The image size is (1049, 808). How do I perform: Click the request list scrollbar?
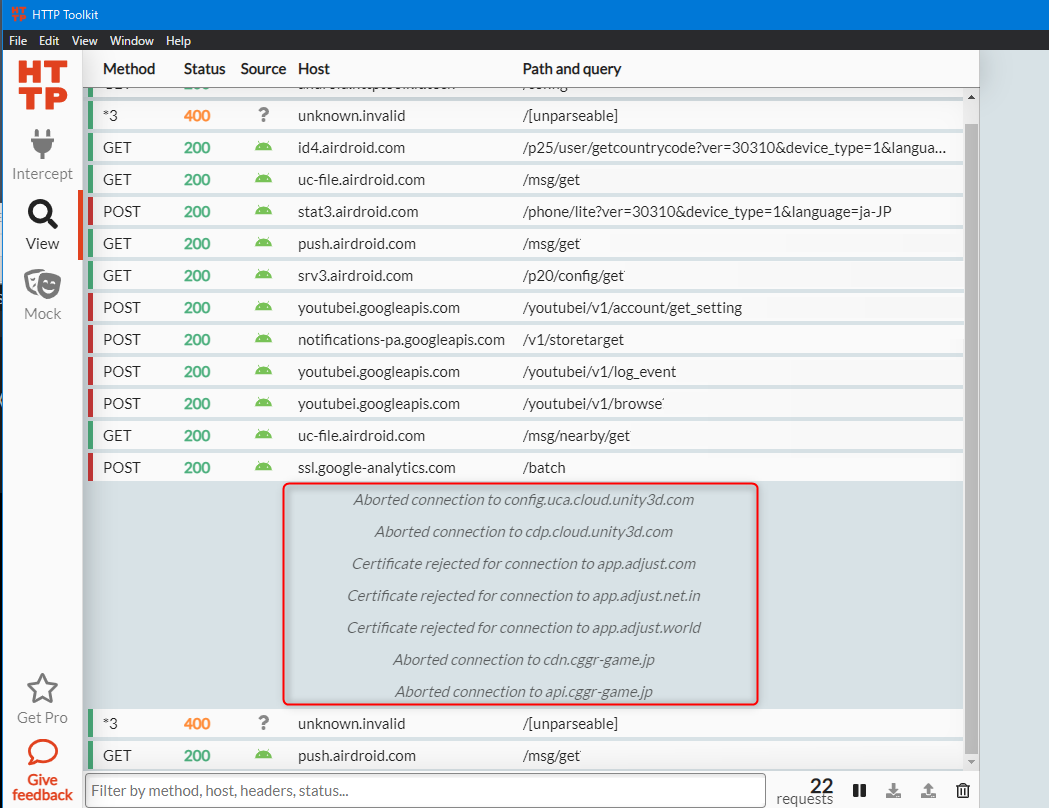coord(969,400)
